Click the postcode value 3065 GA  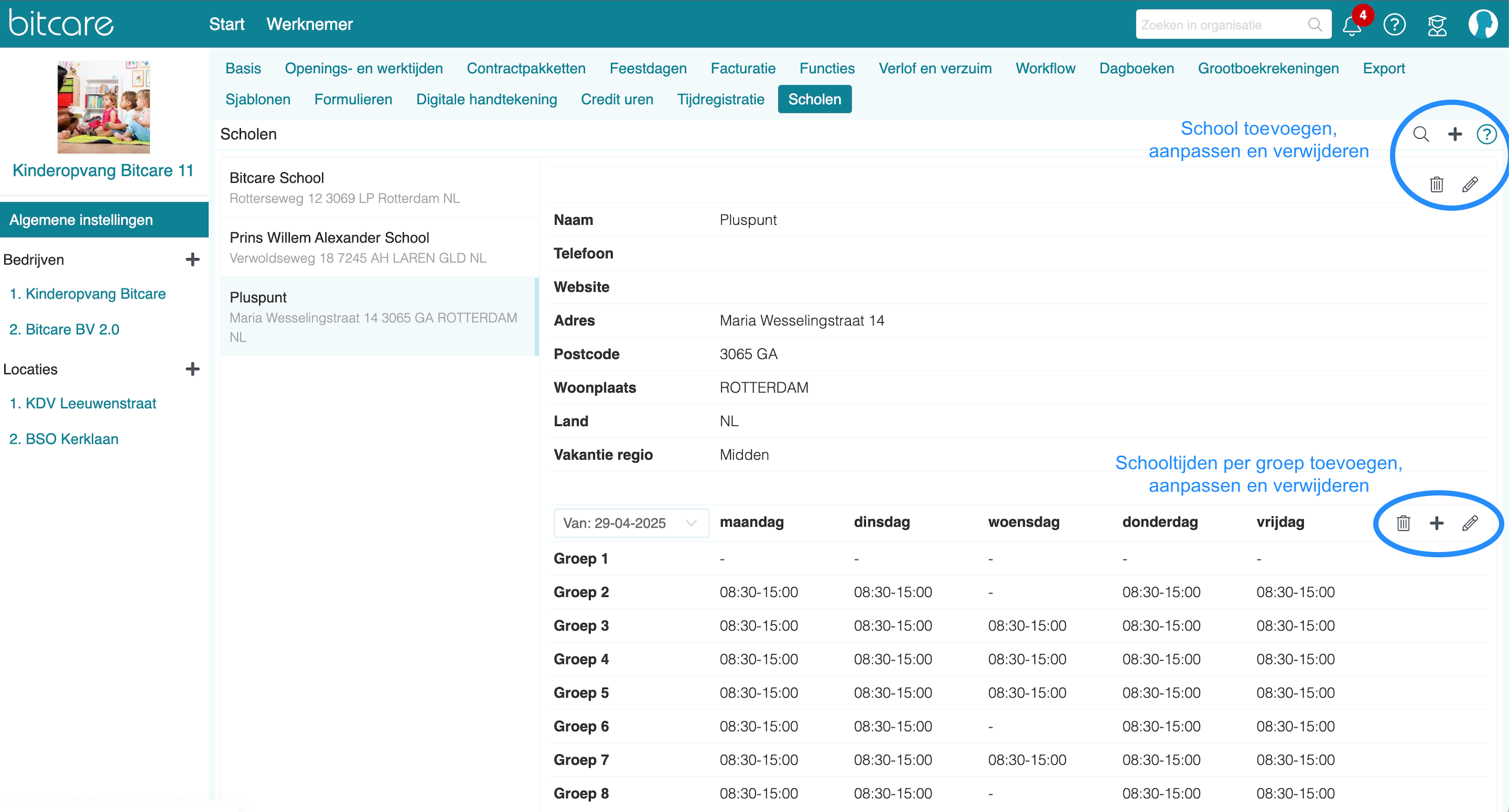749,354
